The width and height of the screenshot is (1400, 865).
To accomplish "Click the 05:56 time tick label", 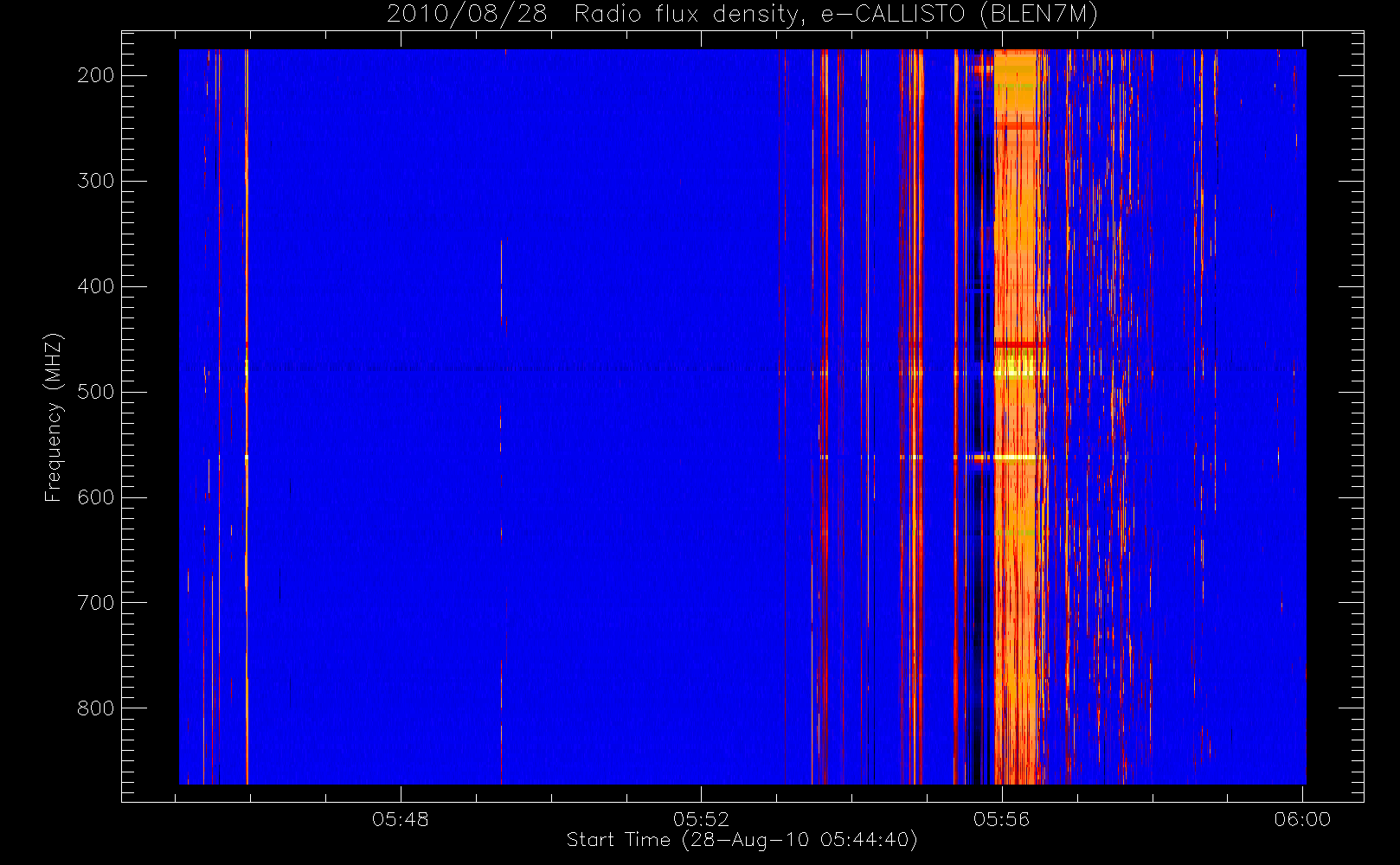I will [1002, 819].
